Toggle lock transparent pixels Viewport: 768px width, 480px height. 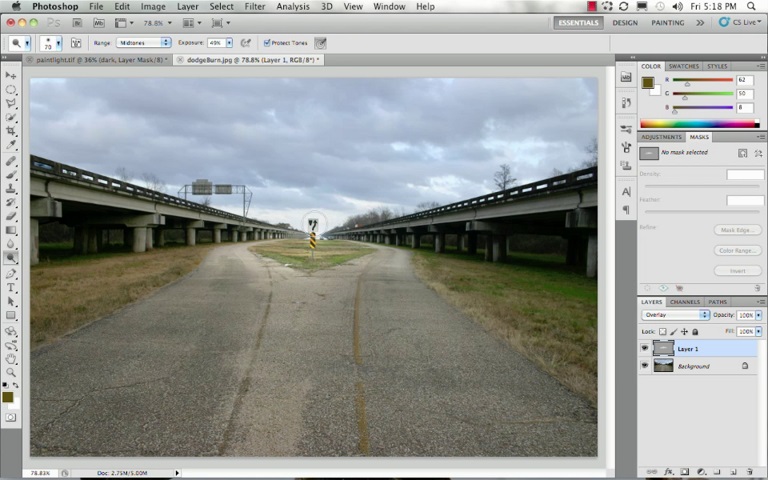[663, 332]
